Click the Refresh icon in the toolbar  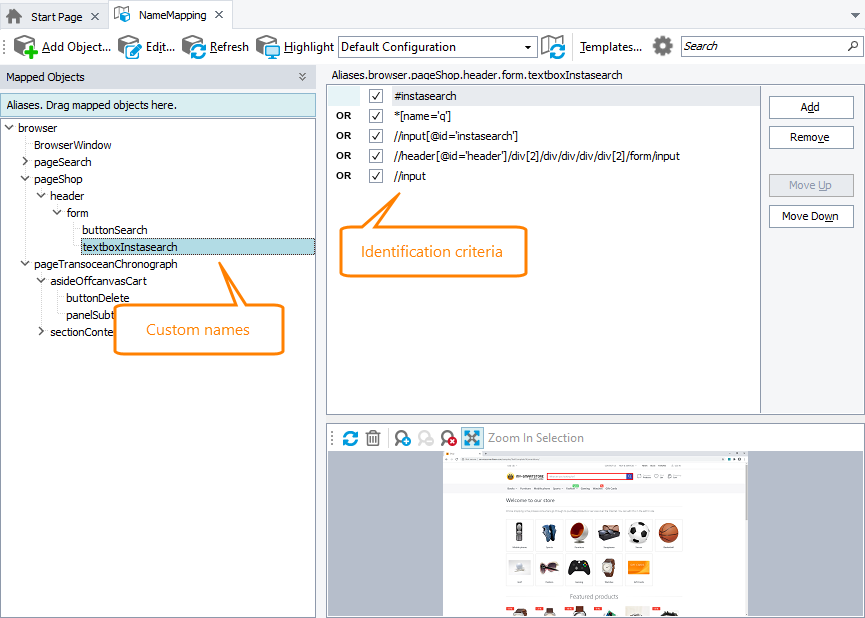pyautogui.click(x=194, y=46)
